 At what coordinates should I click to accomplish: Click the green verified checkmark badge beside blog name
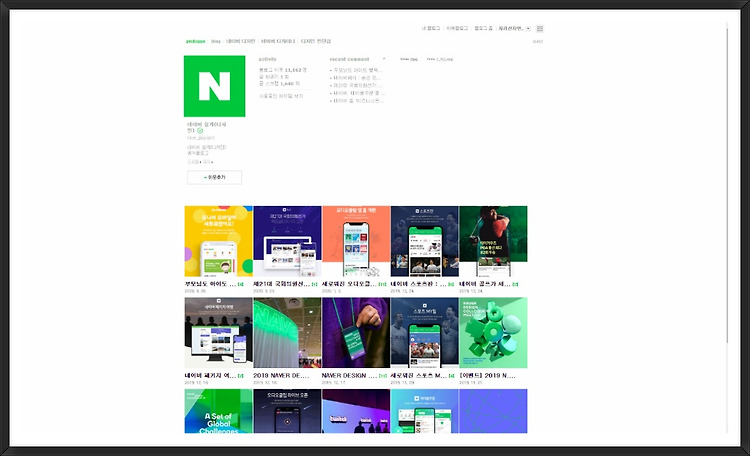[200, 131]
